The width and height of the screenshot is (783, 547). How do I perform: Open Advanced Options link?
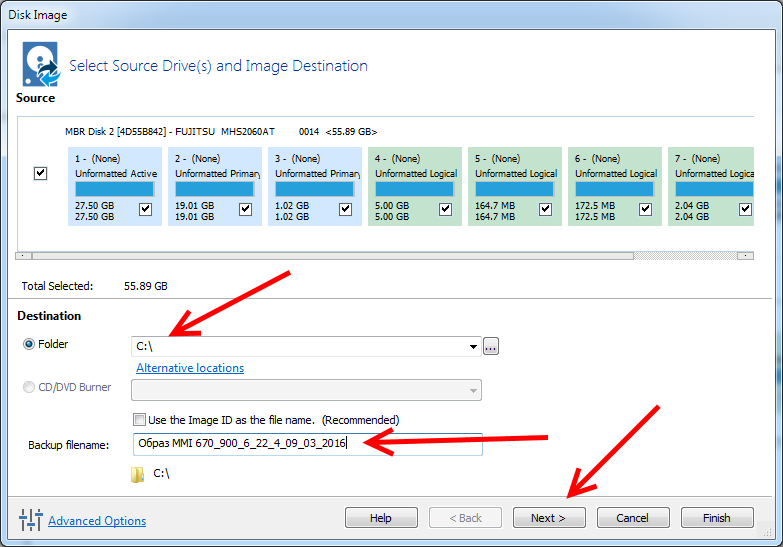tap(97, 521)
